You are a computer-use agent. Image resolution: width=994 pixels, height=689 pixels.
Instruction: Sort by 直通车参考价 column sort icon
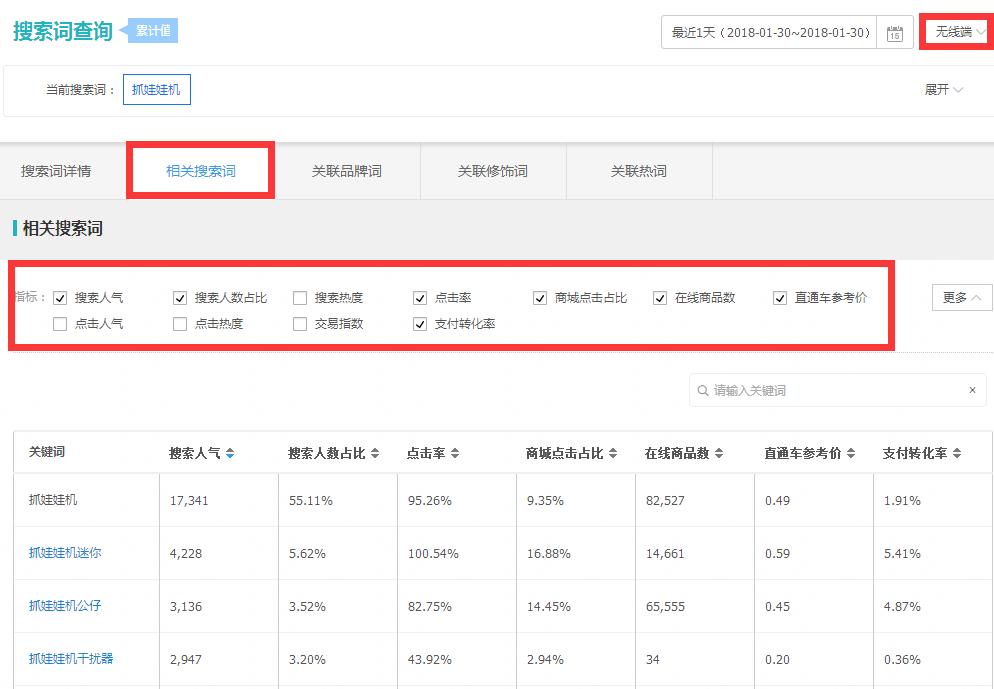pyautogui.click(x=852, y=452)
